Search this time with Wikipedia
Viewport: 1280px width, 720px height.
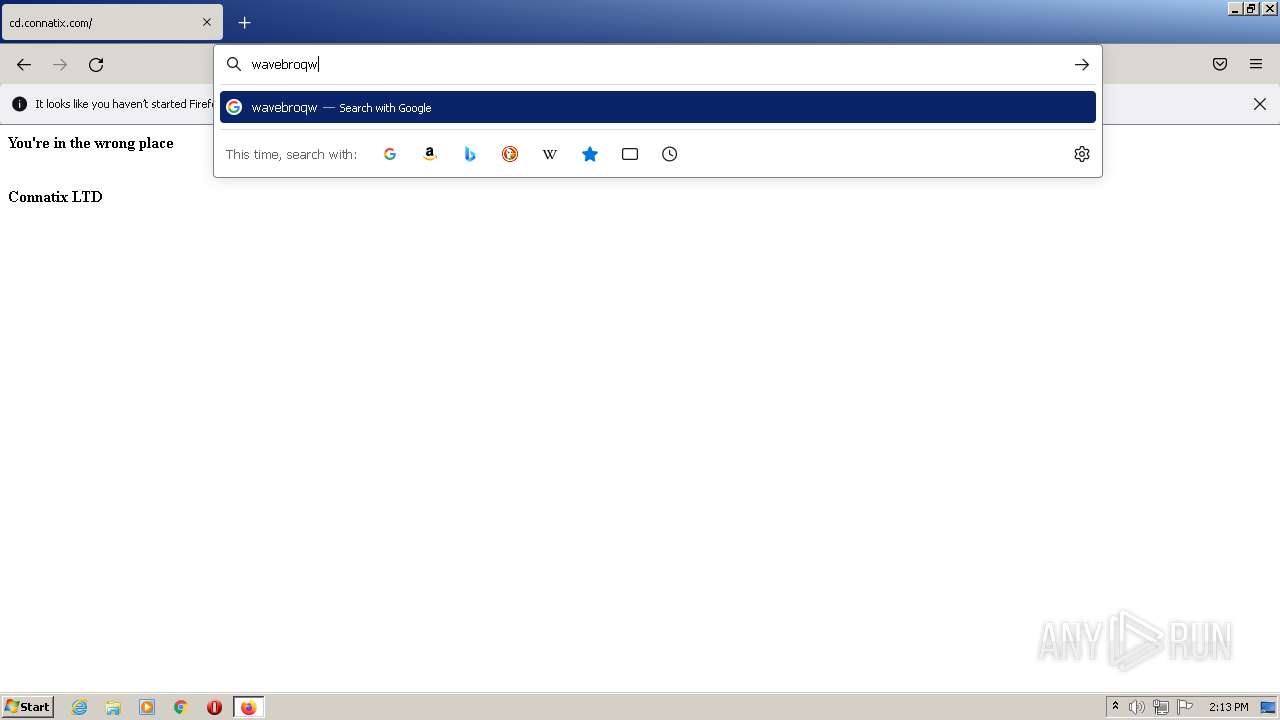pyautogui.click(x=550, y=154)
